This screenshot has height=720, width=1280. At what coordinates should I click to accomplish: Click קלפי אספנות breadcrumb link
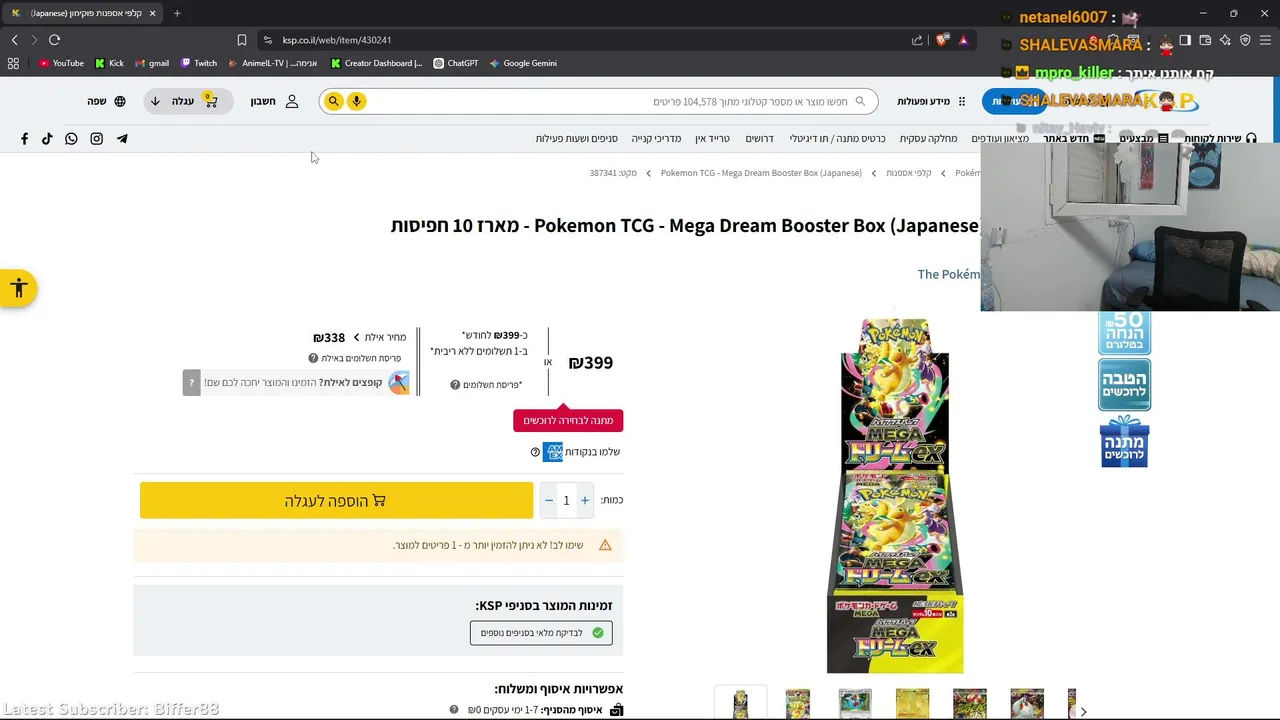point(908,173)
